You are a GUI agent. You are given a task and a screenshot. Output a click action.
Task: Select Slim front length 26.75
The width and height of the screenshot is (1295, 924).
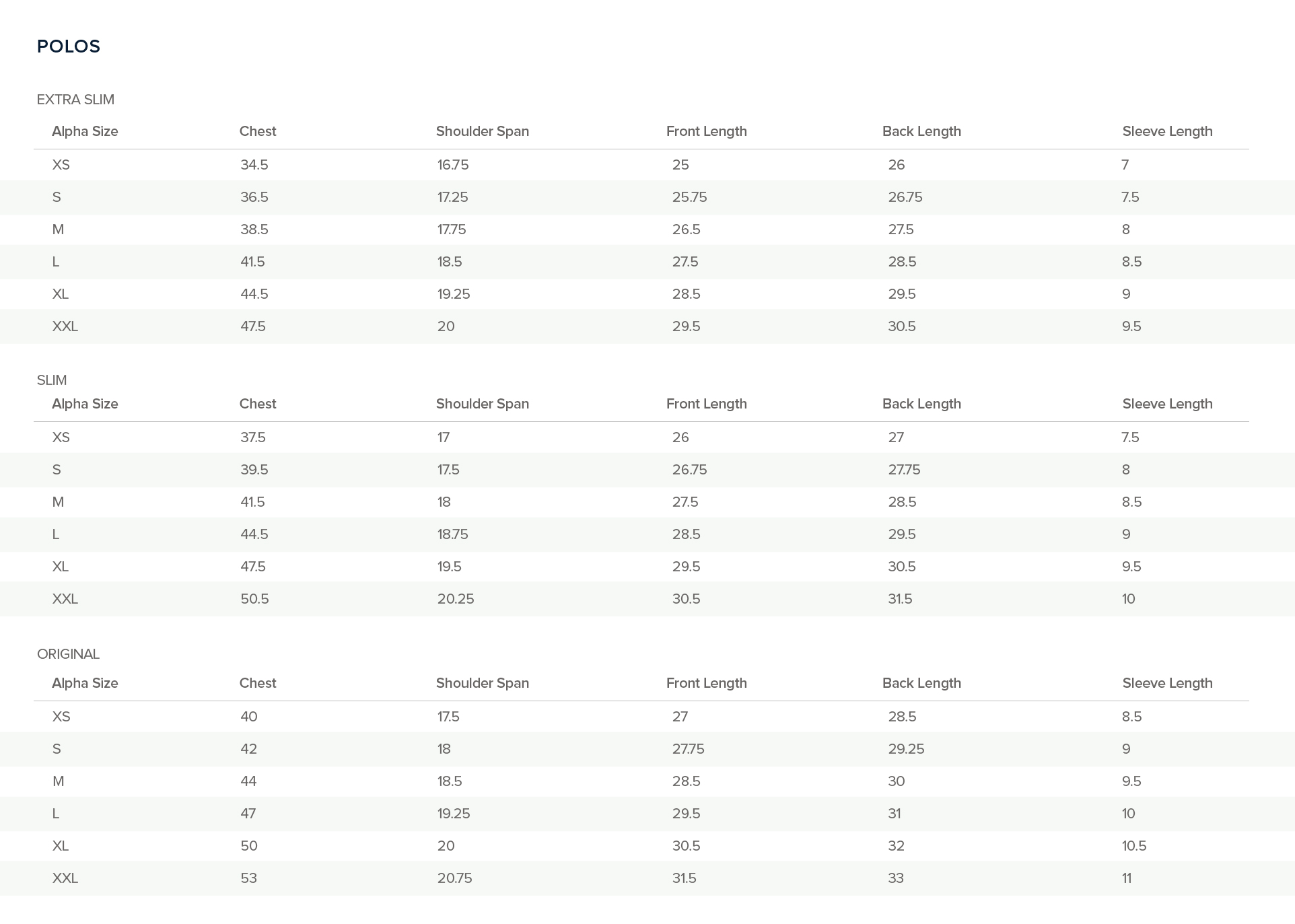click(x=690, y=470)
